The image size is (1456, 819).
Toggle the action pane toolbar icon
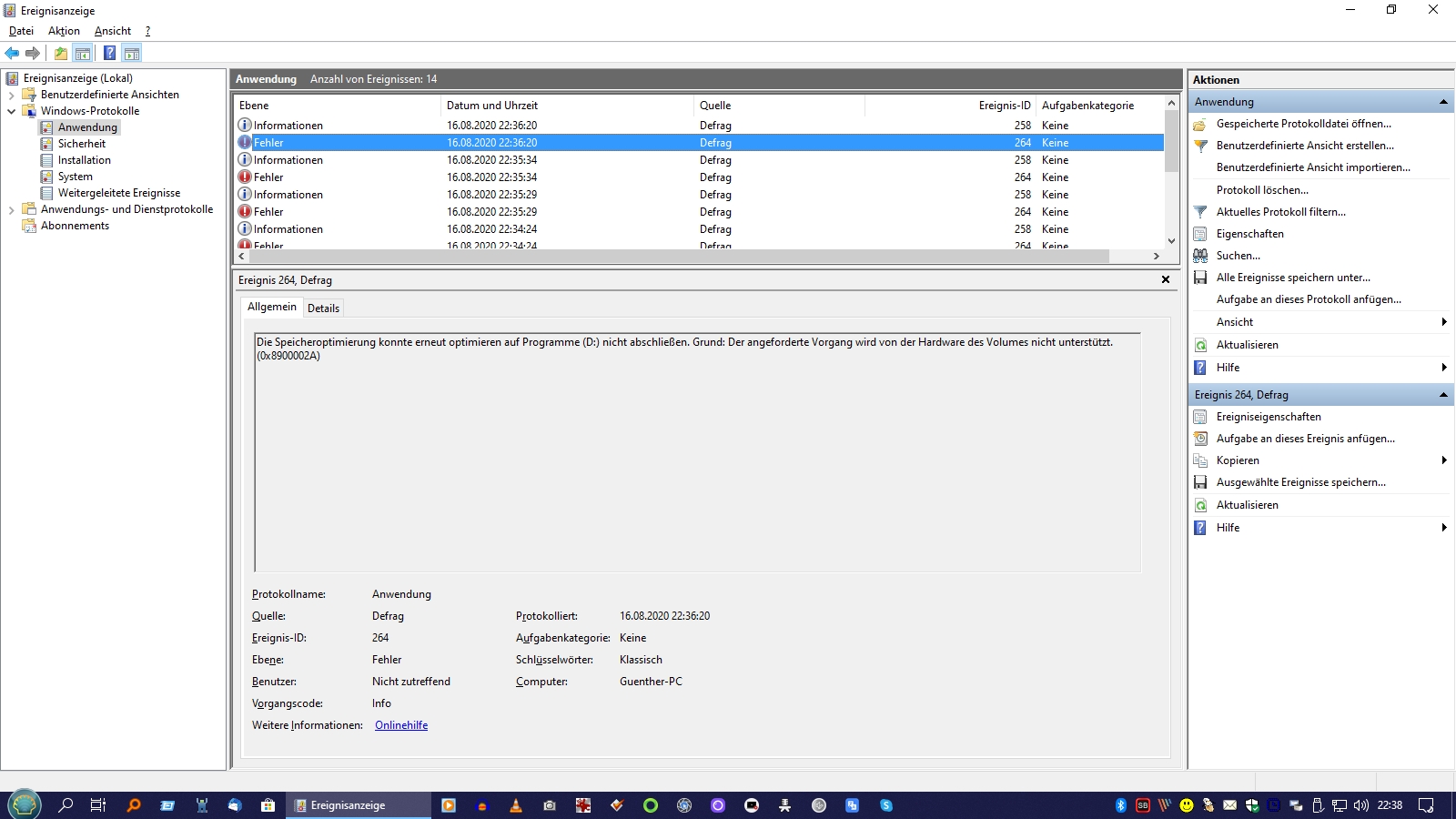(132, 53)
